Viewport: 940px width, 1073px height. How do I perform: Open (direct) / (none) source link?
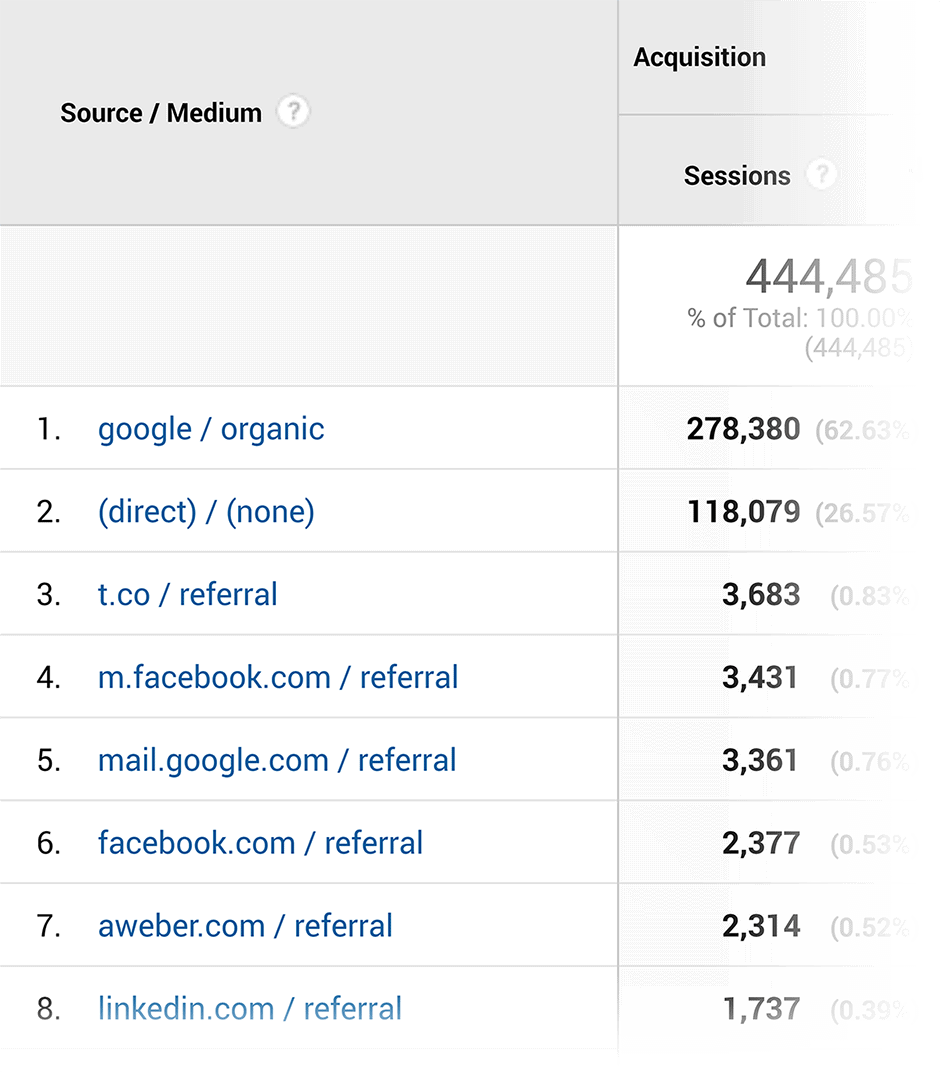click(206, 512)
